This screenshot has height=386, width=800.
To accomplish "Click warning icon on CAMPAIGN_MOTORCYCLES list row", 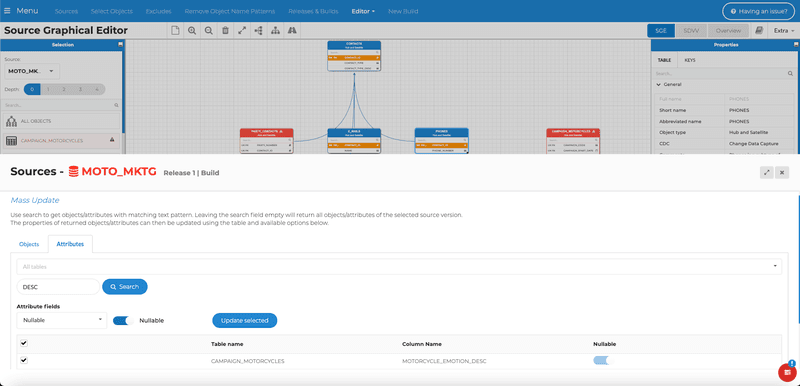I will pos(112,140).
